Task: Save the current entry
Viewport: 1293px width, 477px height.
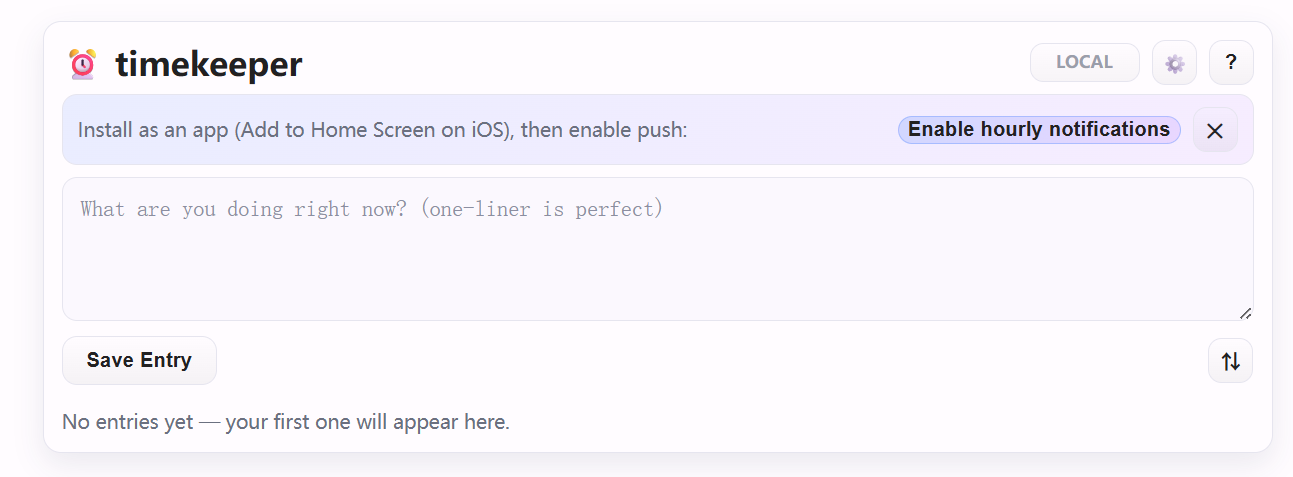Action: [139, 360]
